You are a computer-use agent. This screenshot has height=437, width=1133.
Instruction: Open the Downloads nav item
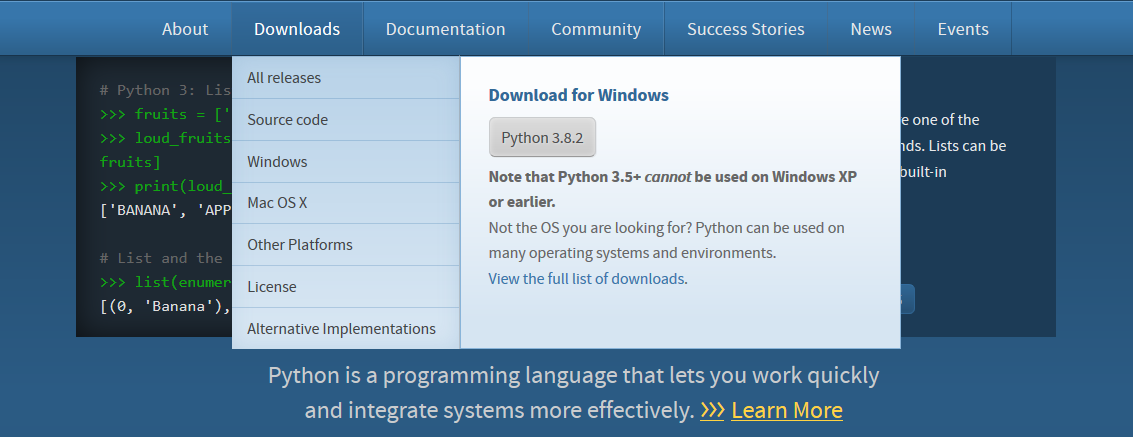pos(297,29)
